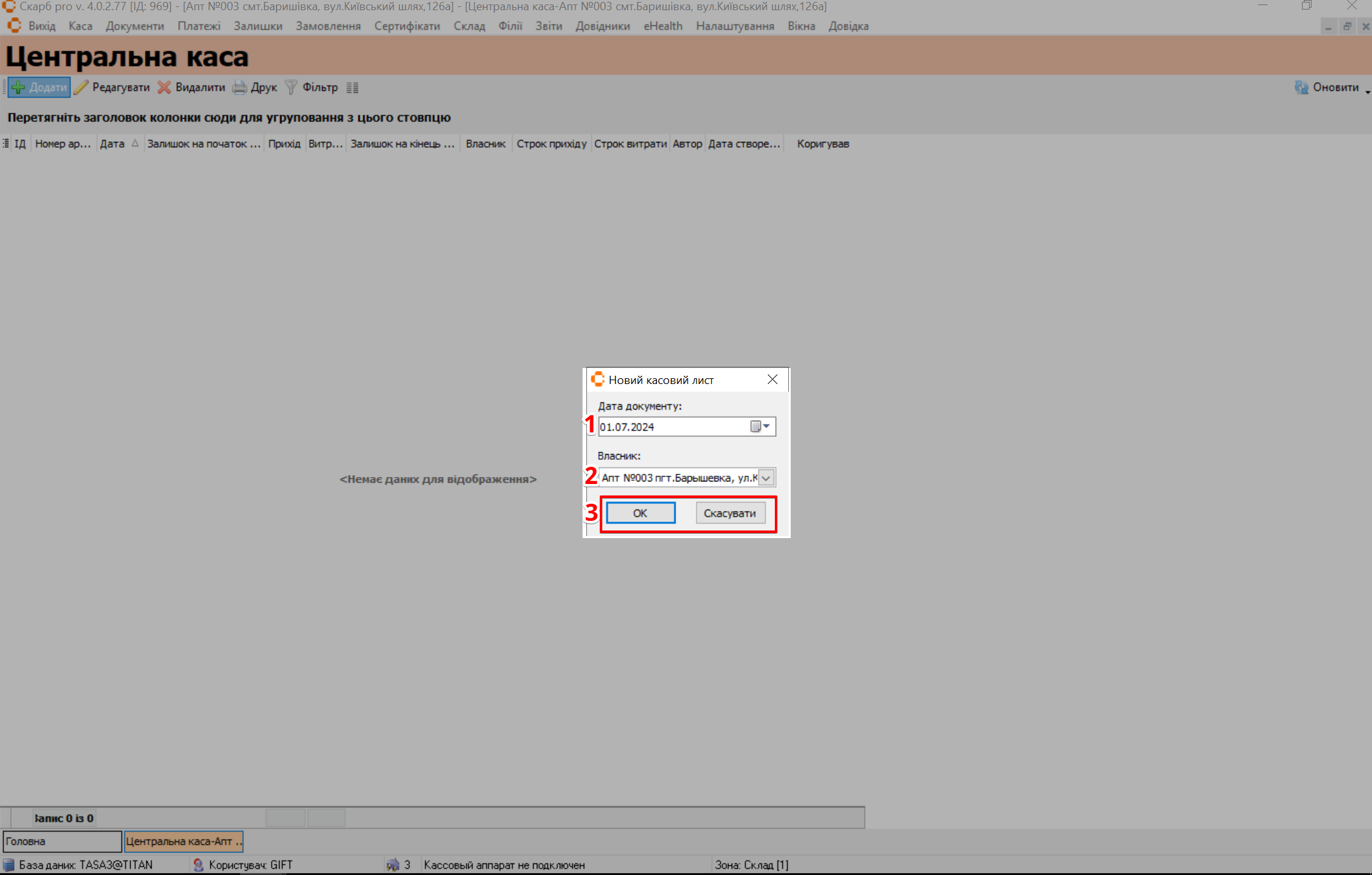Expand arrow next to Оновити
Viewport: 1372px width, 875px height.
pyautogui.click(x=1368, y=92)
